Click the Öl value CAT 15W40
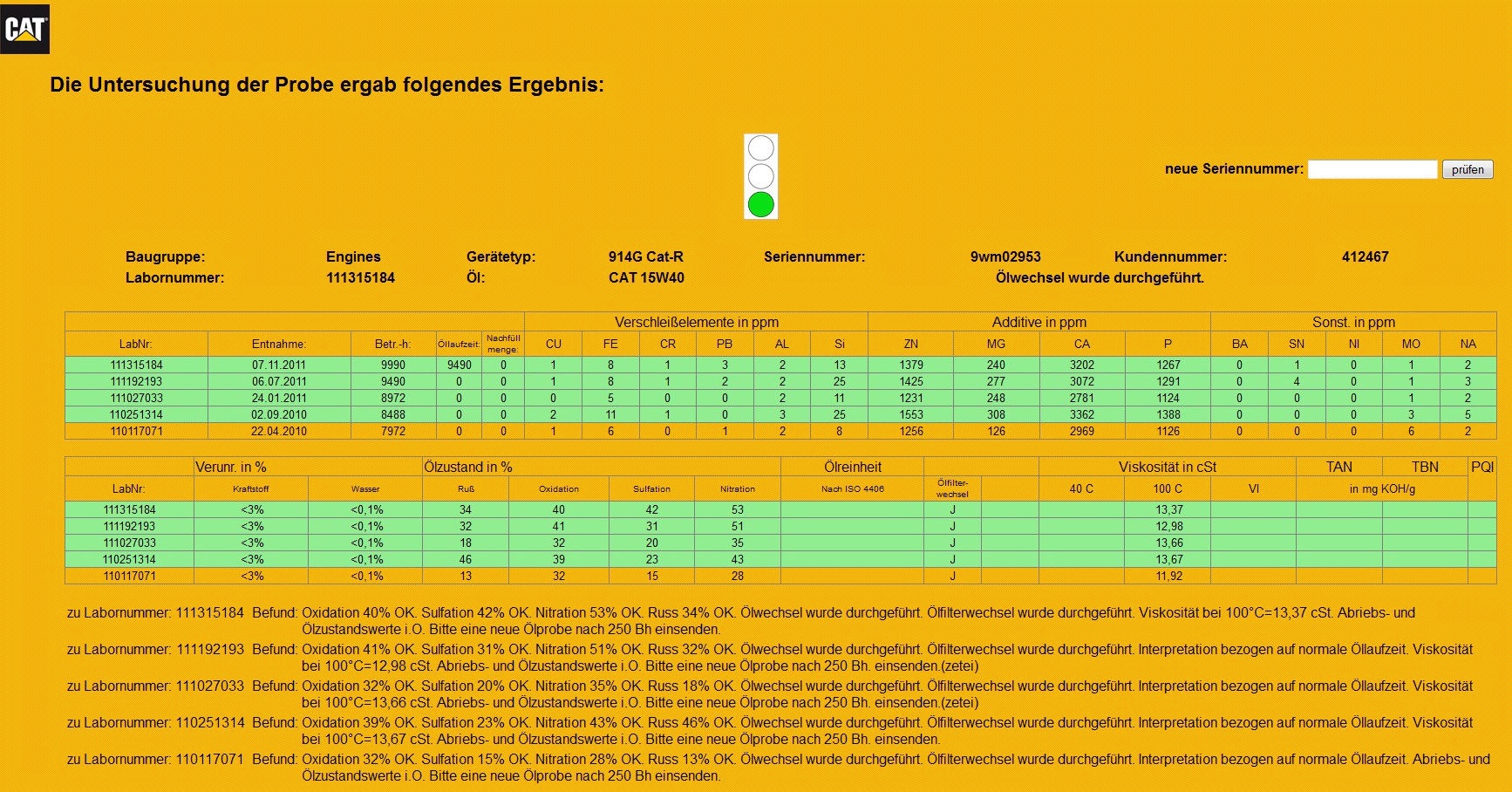This screenshot has height=792, width=1512. click(x=646, y=277)
